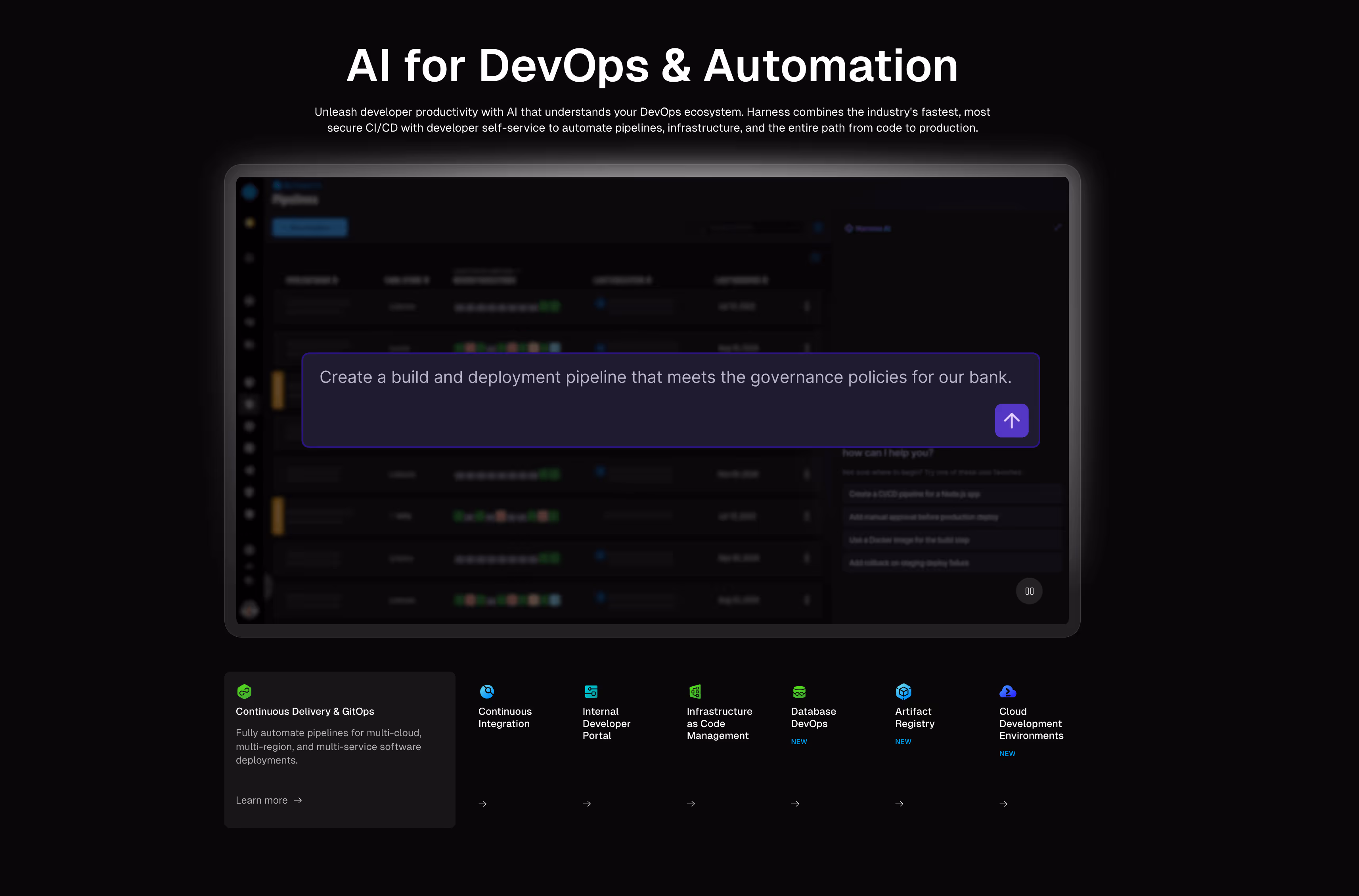Click arrow under Continuous Integration
1359x896 pixels.
point(483,804)
